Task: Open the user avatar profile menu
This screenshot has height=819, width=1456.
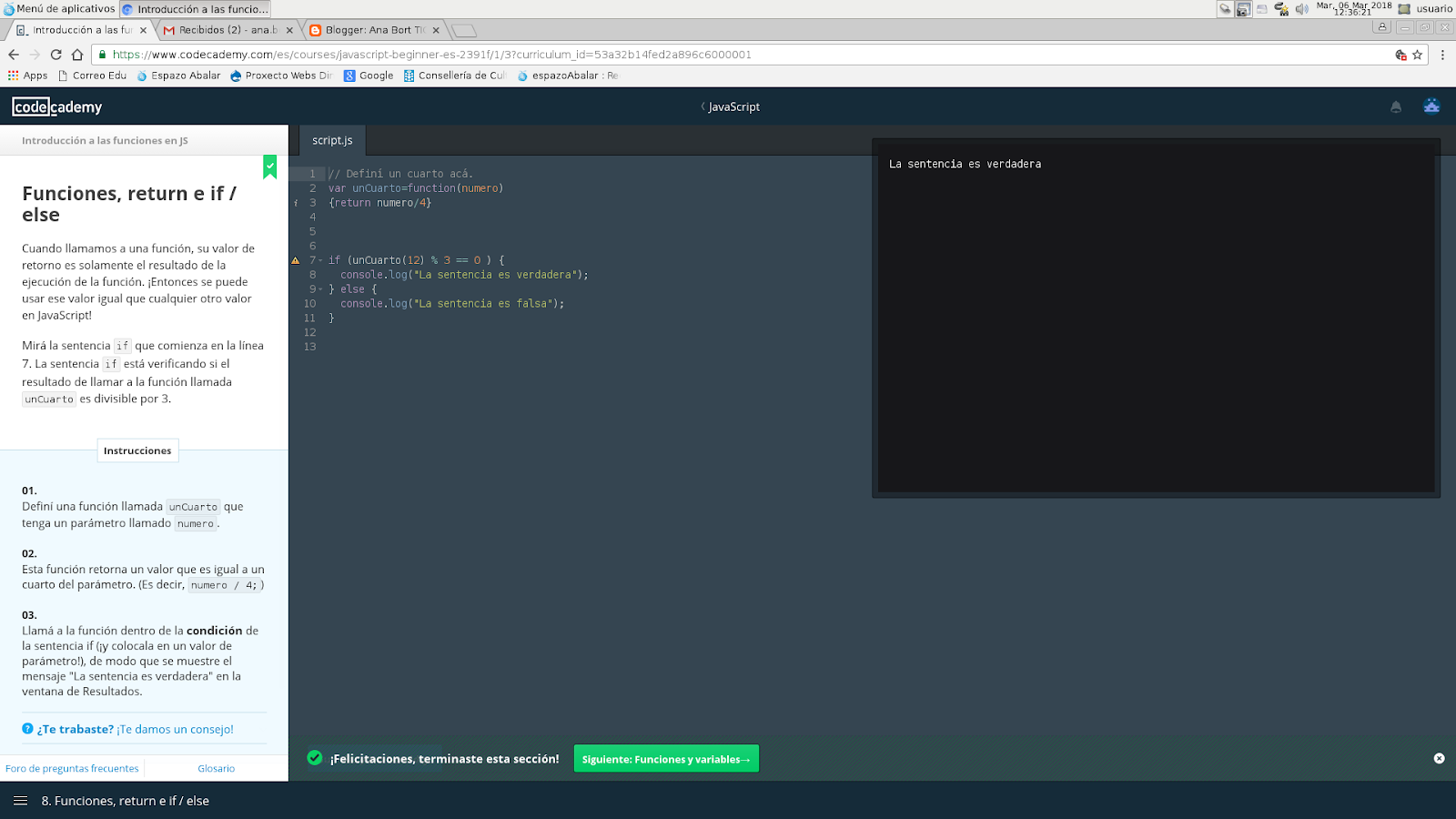Action: (1431, 106)
